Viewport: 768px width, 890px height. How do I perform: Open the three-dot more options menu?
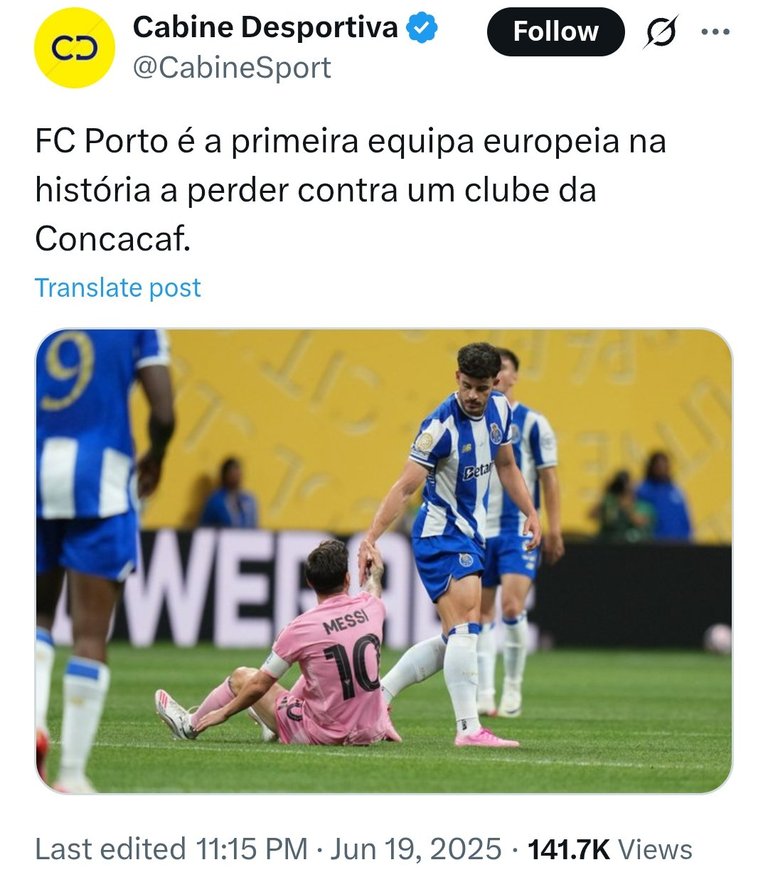[x=715, y=32]
